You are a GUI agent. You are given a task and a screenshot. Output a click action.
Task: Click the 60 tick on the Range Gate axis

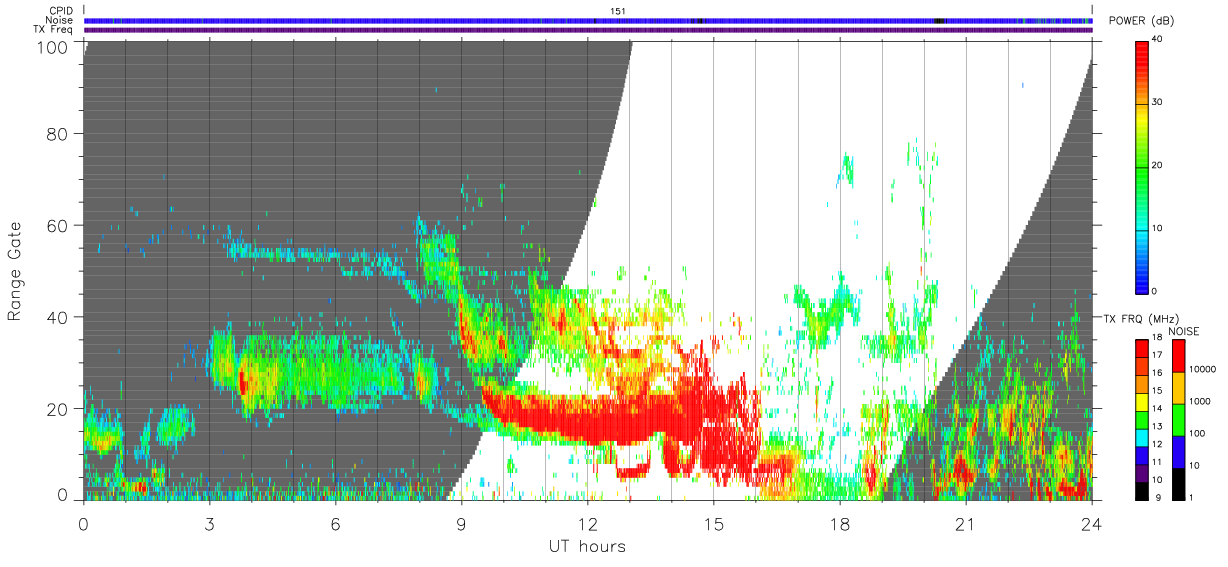[x=58, y=225]
